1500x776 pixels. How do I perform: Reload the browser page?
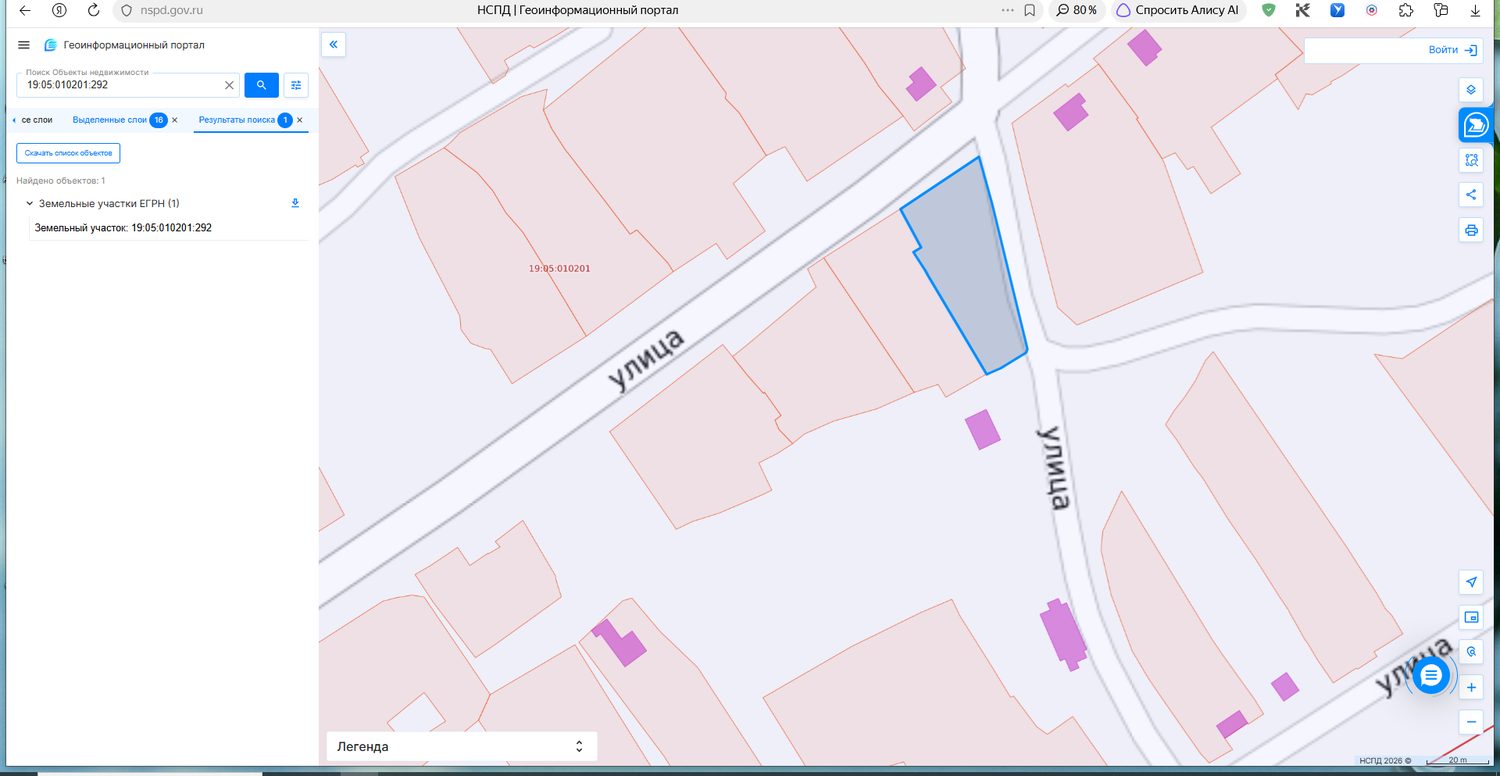[93, 10]
